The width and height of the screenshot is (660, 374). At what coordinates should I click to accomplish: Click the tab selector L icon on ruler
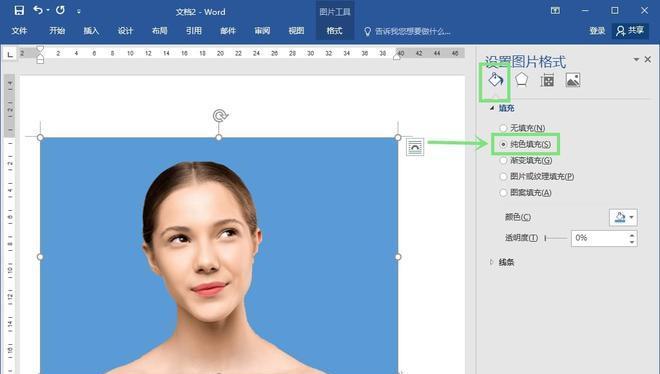click(10, 54)
